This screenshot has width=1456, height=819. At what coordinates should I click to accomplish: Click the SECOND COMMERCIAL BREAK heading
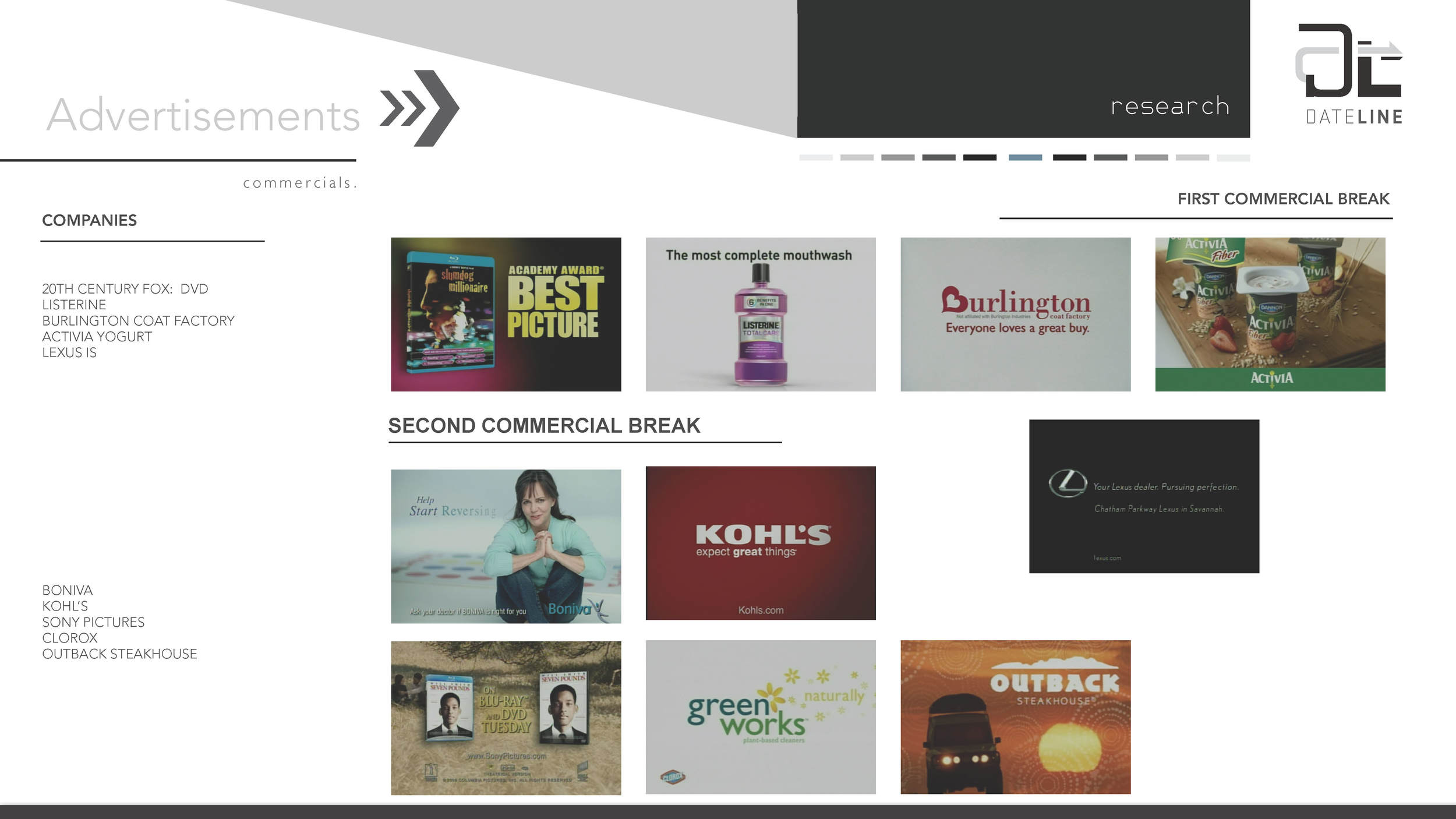click(544, 426)
